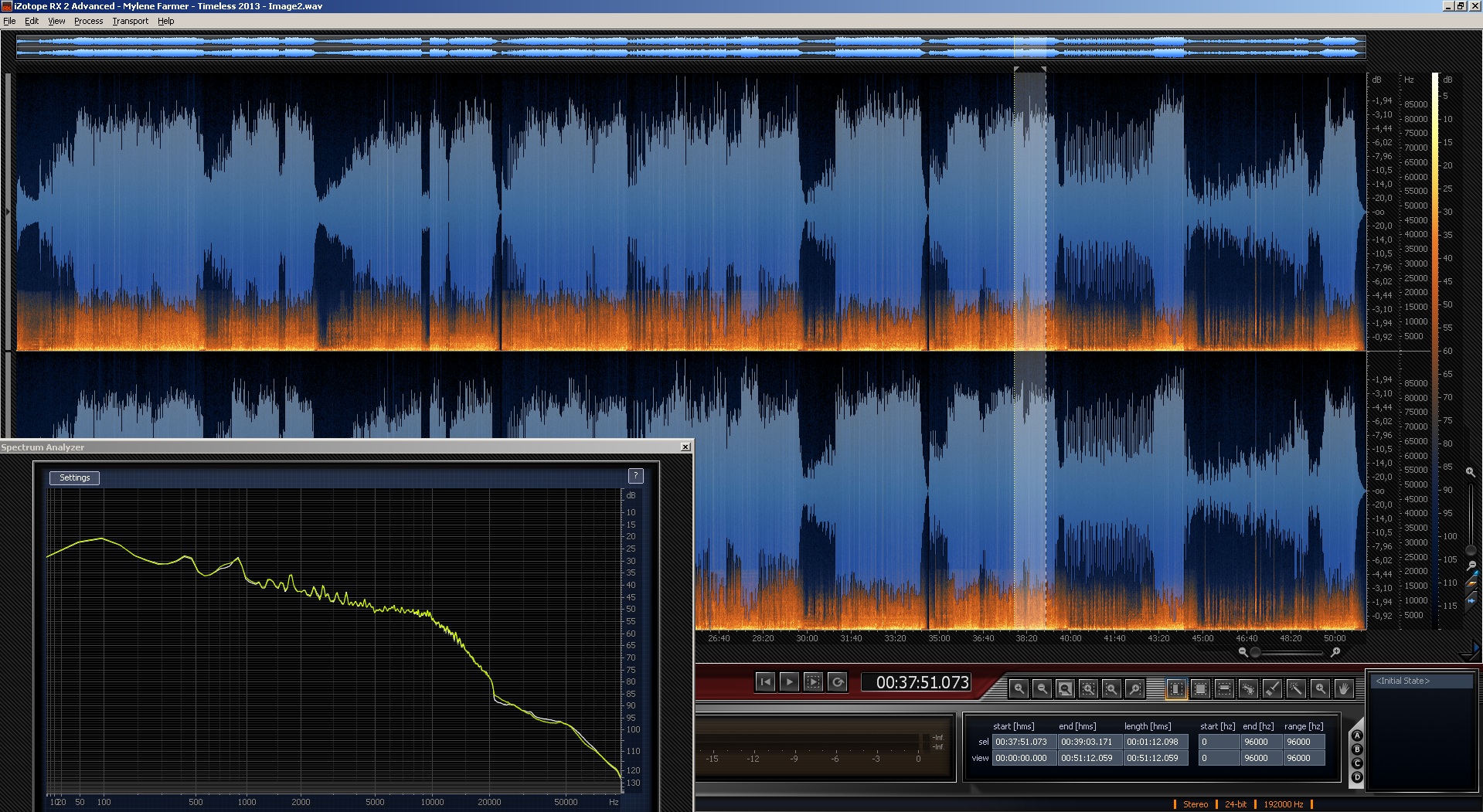Rewind playback to the start
This screenshot has height=812, width=1483.
click(765, 681)
